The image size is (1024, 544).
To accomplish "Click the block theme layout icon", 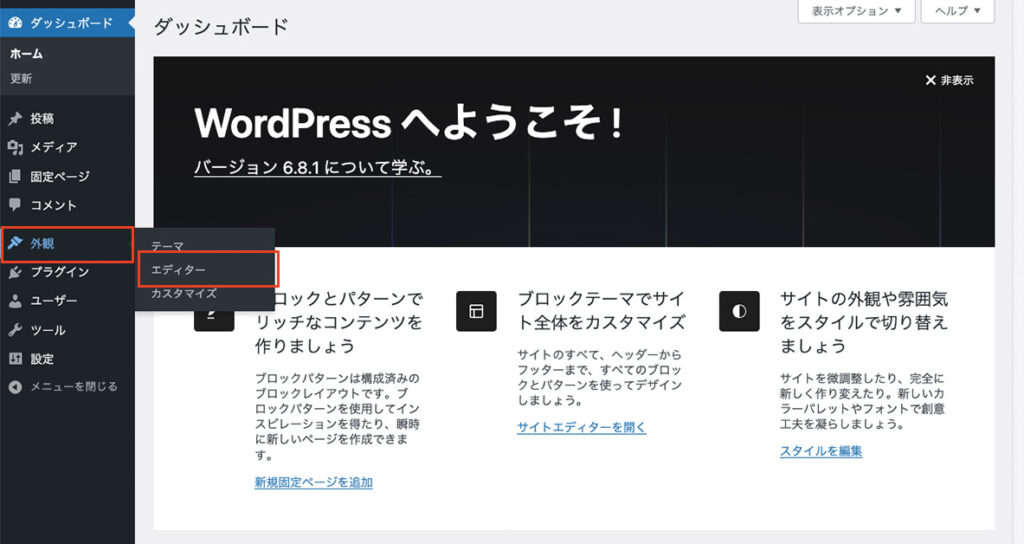I will (x=477, y=312).
